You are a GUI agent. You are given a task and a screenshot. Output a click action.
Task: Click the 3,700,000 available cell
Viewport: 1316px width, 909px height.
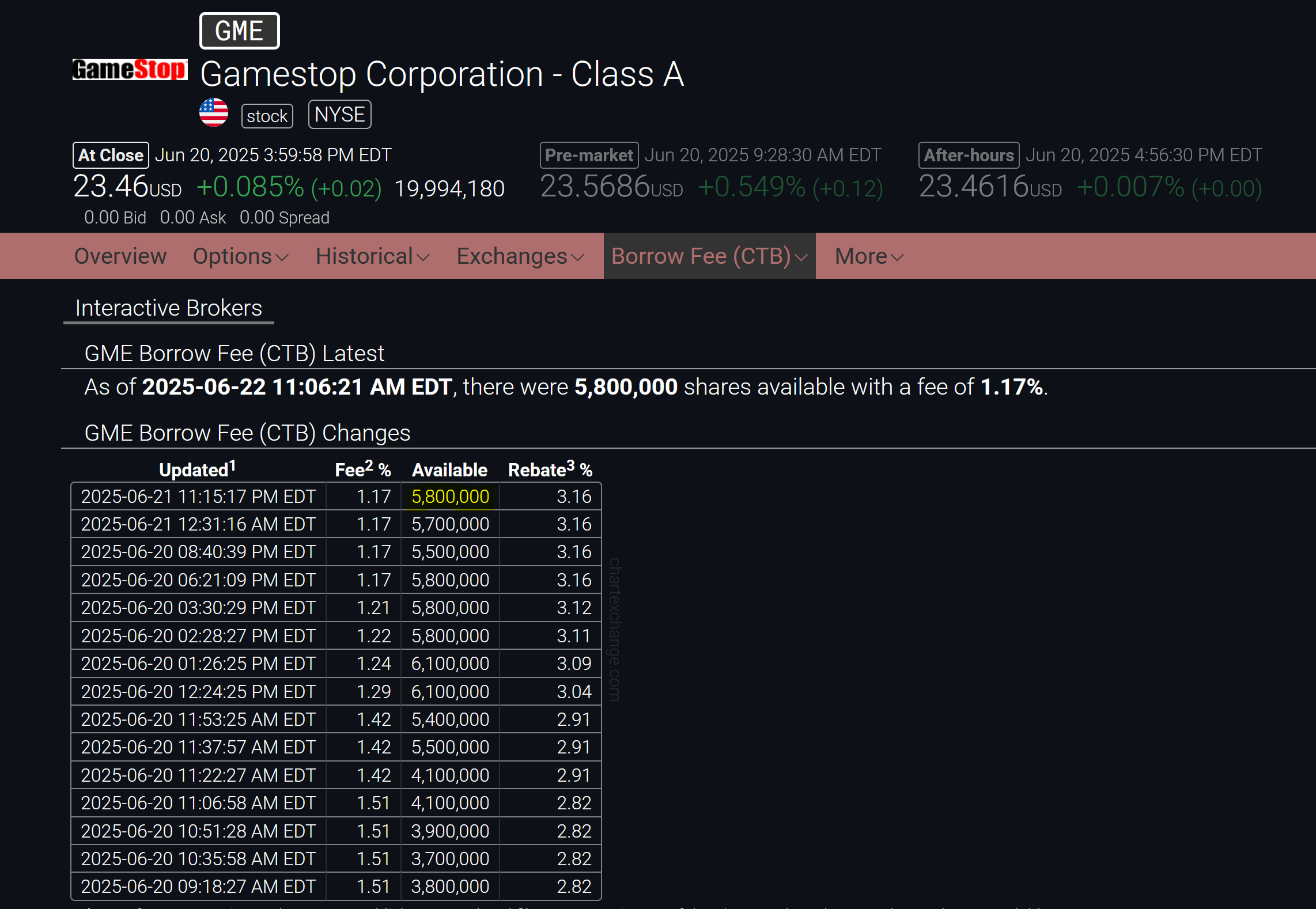pyautogui.click(x=450, y=859)
